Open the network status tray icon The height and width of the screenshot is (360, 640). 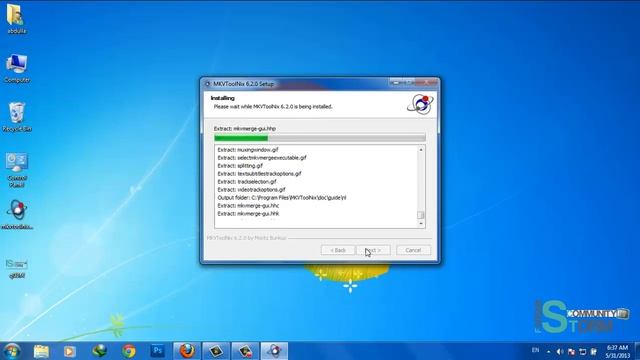click(x=582, y=351)
